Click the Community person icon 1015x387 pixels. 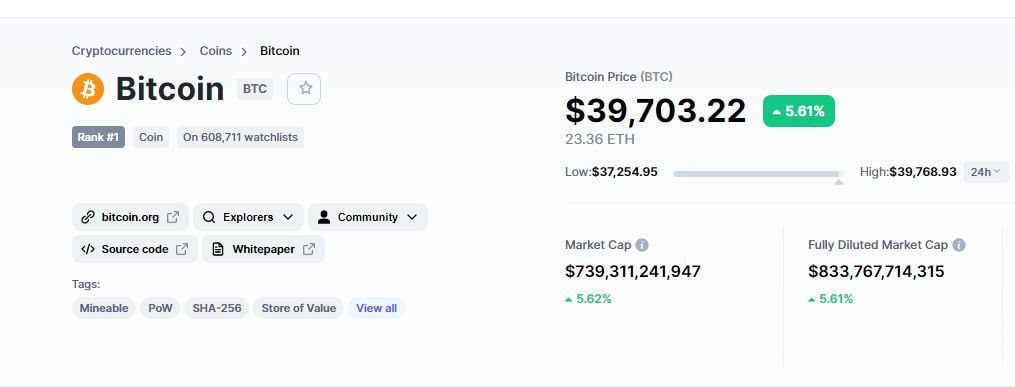click(324, 217)
